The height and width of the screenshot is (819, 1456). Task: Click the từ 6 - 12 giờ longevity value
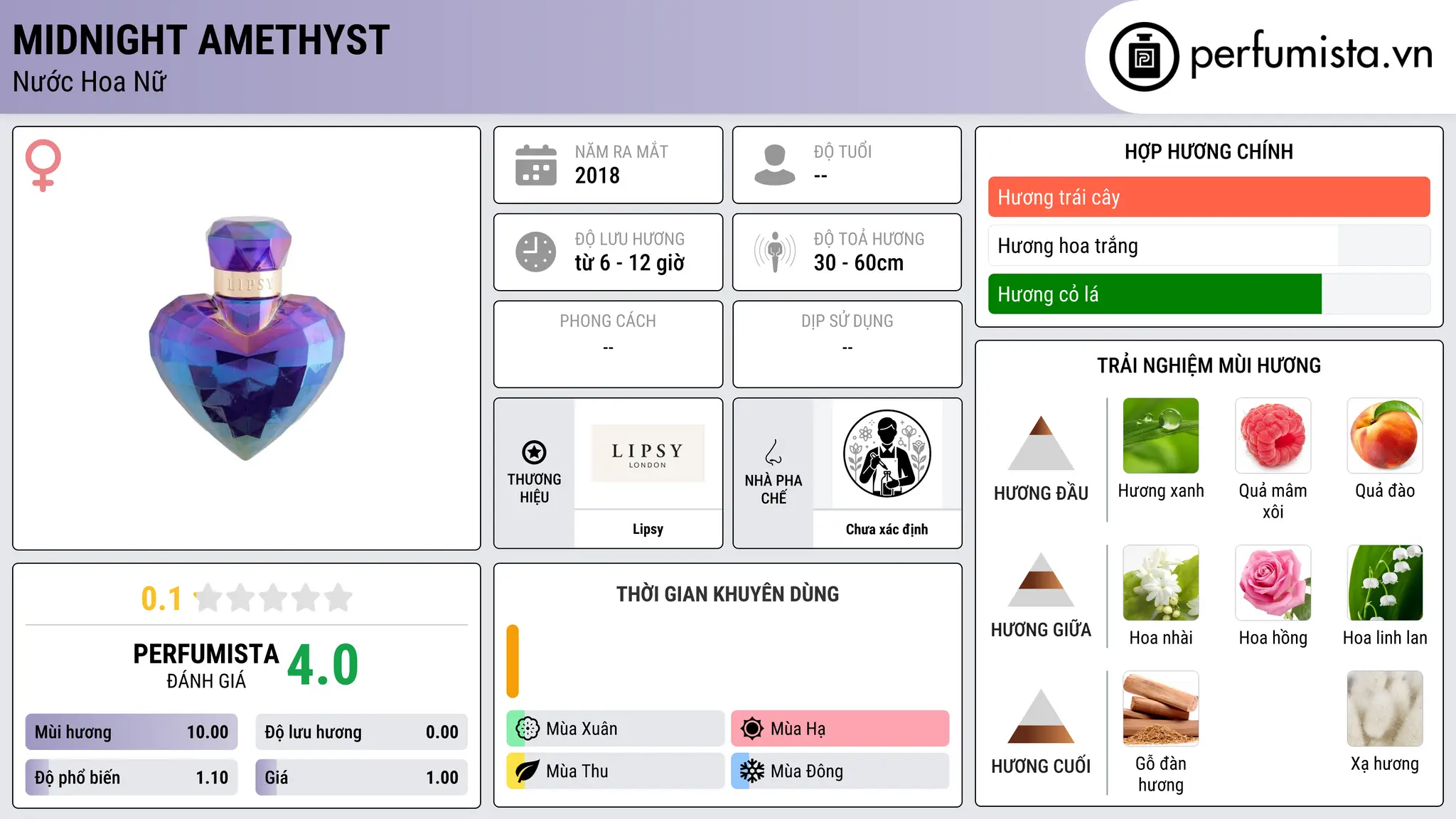coord(630,263)
